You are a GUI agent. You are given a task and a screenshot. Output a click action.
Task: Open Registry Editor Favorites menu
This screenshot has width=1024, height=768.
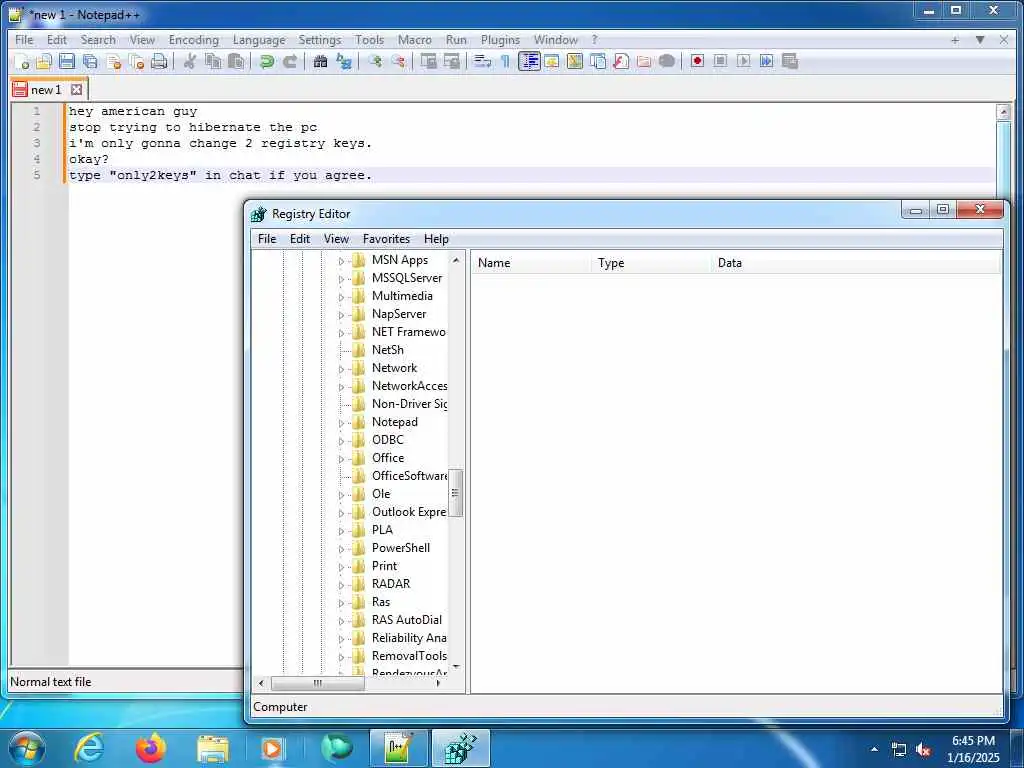386,239
